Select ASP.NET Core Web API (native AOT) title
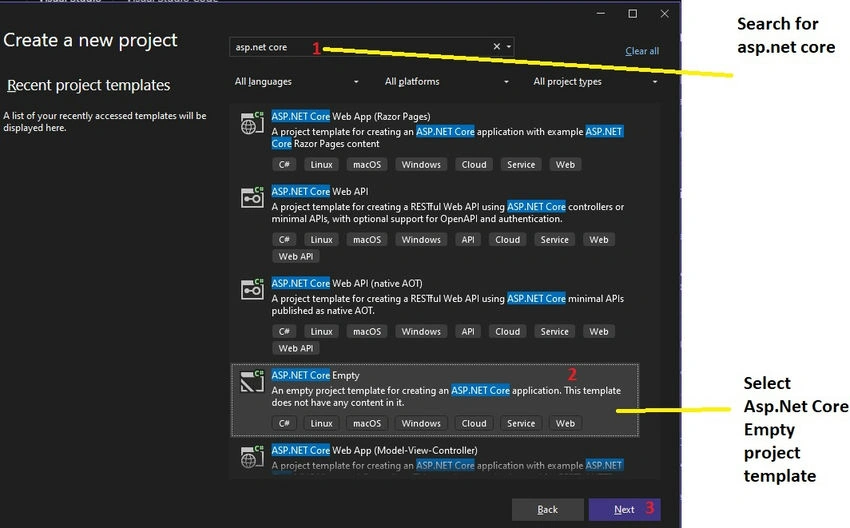The image size is (850, 528). pos(347,284)
